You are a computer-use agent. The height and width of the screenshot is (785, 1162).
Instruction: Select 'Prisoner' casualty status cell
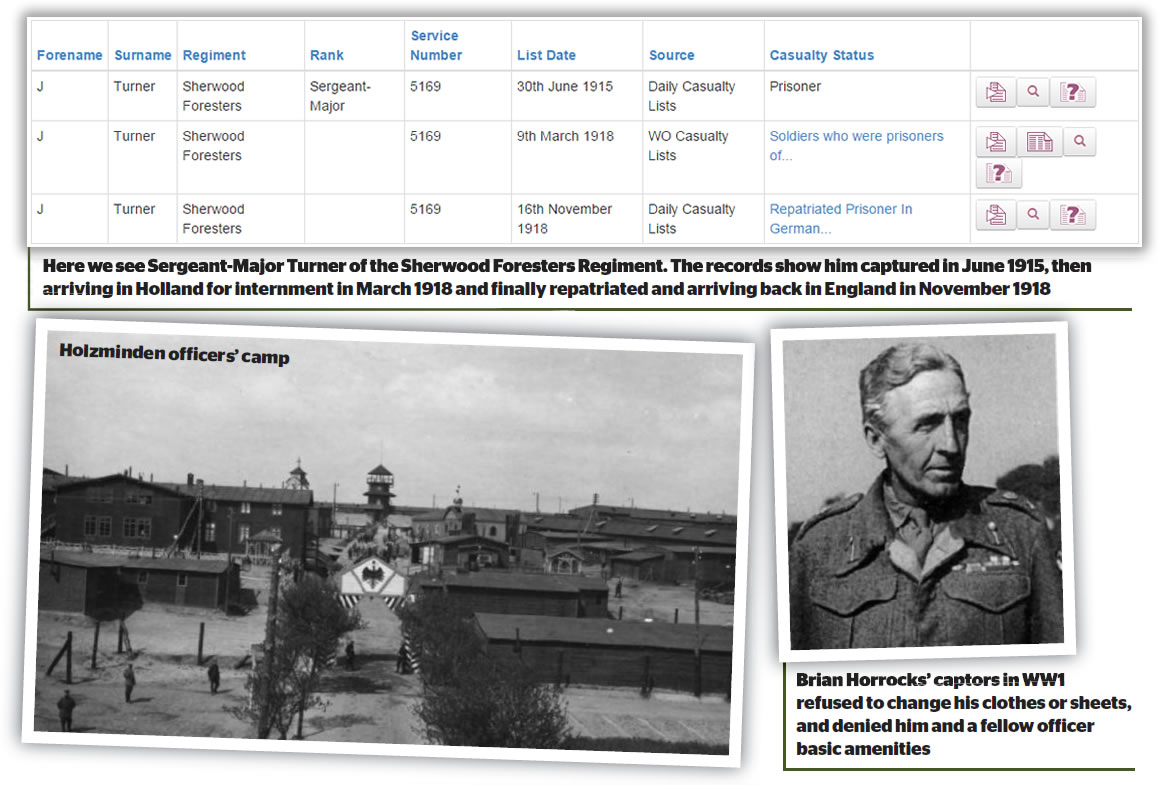coord(795,86)
